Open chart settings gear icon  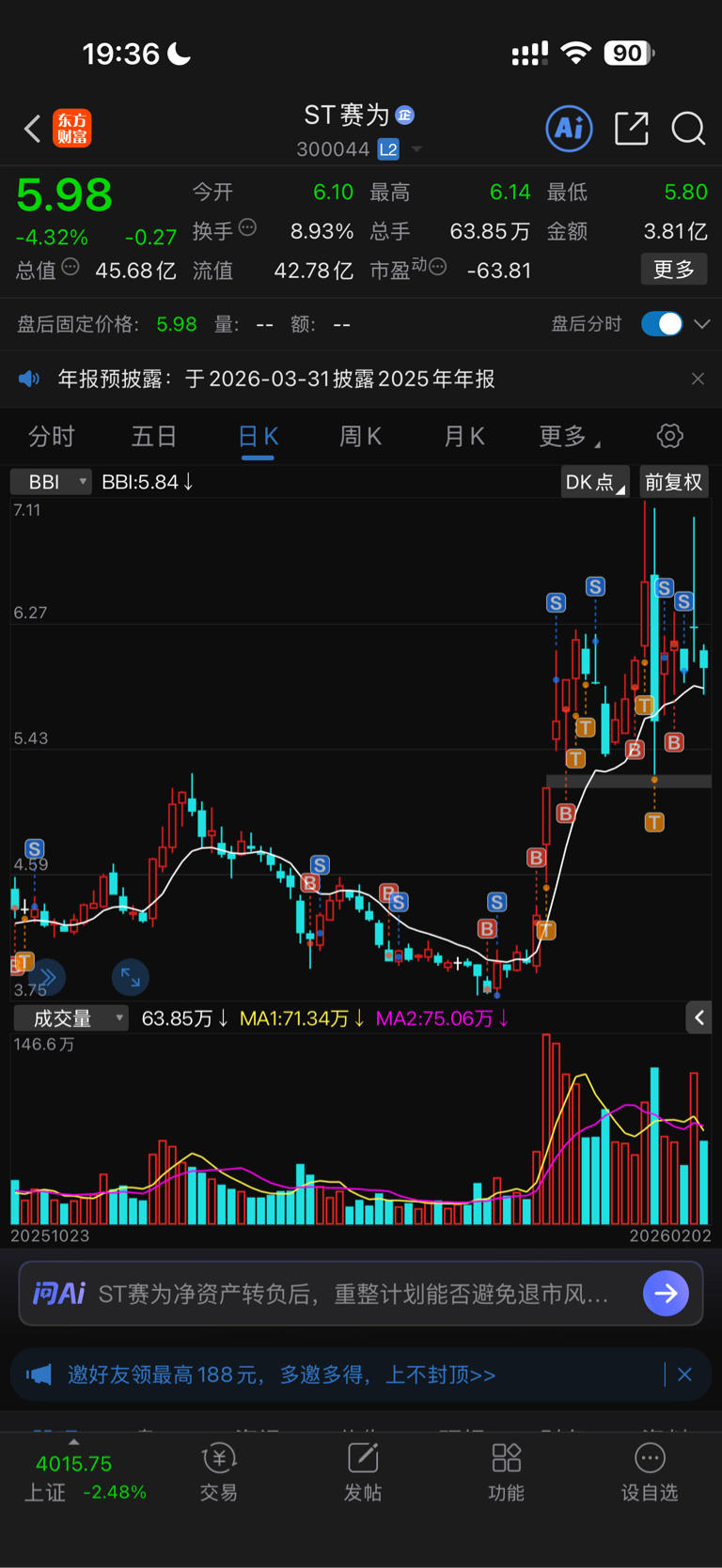(x=669, y=436)
